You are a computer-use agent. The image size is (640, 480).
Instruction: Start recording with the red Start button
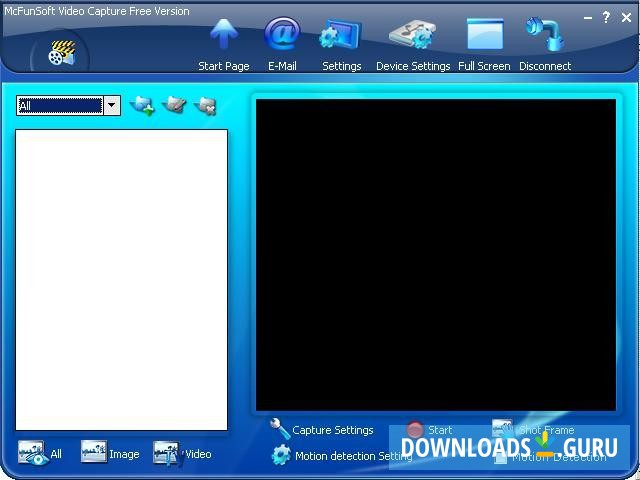click(x=429, y=430)
